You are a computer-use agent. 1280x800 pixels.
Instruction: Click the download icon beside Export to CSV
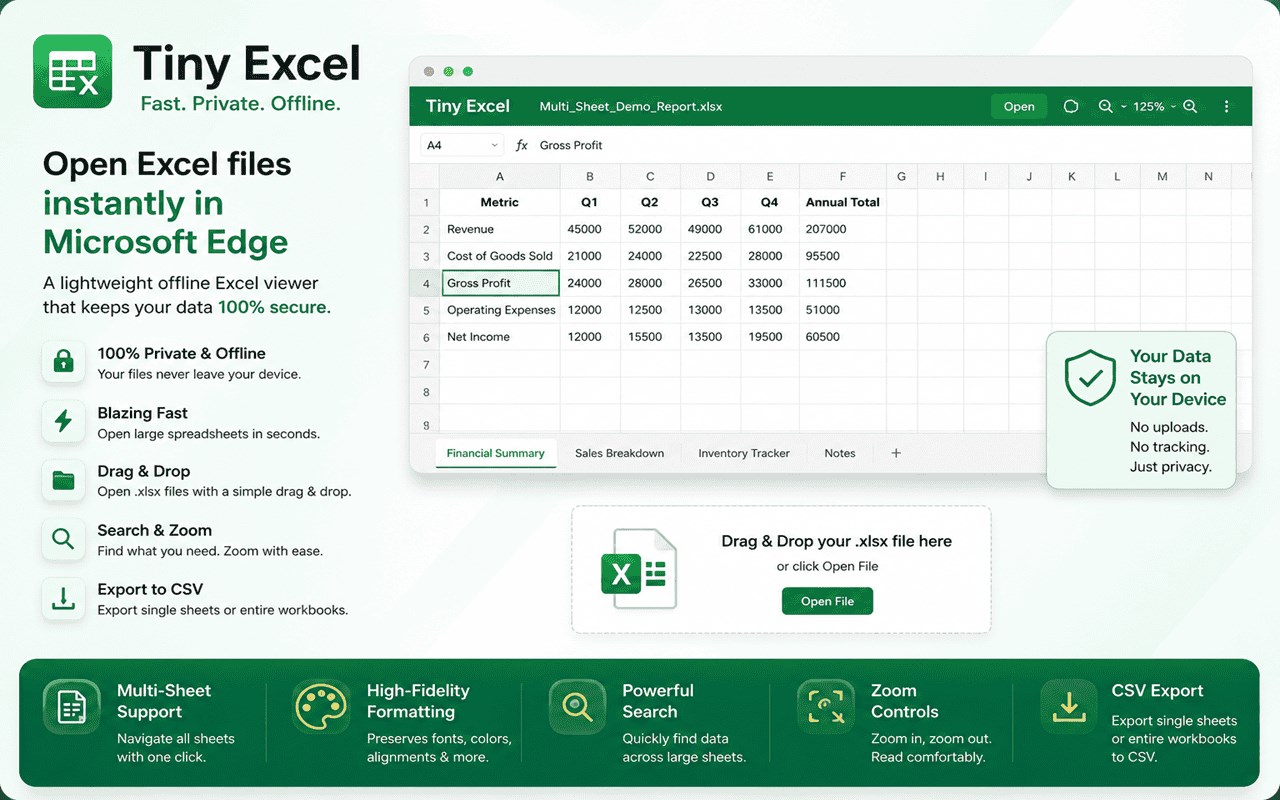(63, 598)
